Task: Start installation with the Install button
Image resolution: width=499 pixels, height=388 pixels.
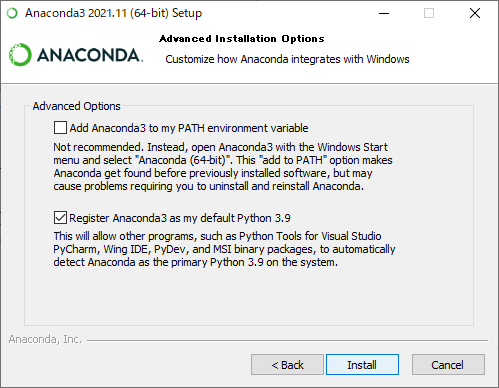Action: click(x=362, y=365)
